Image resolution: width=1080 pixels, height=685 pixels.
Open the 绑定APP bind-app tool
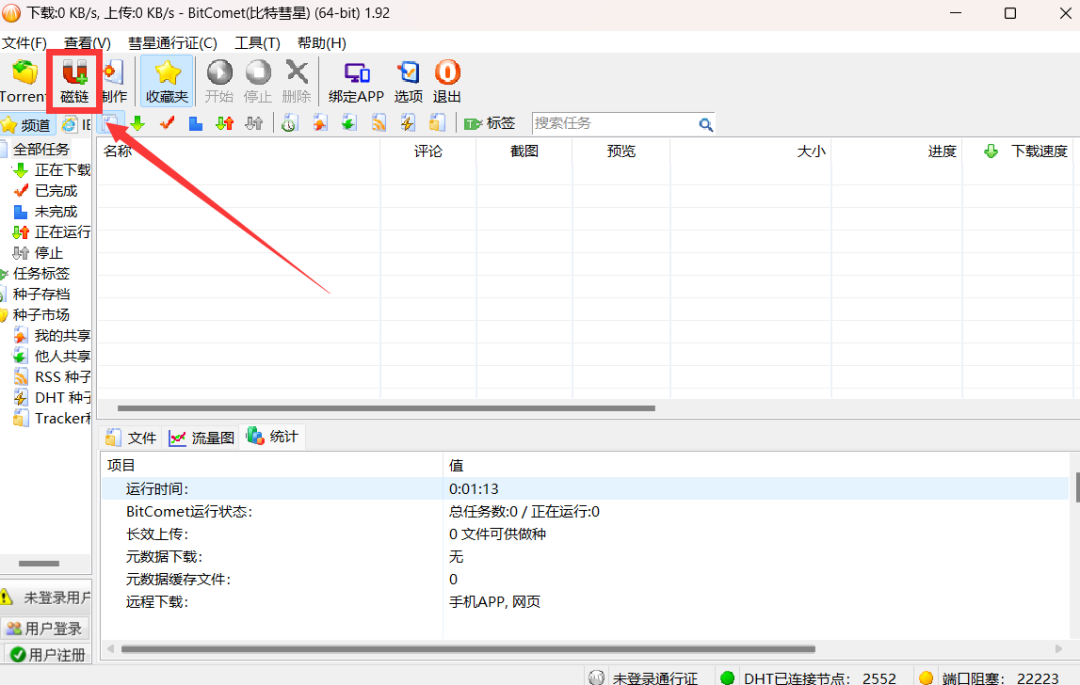356,81
